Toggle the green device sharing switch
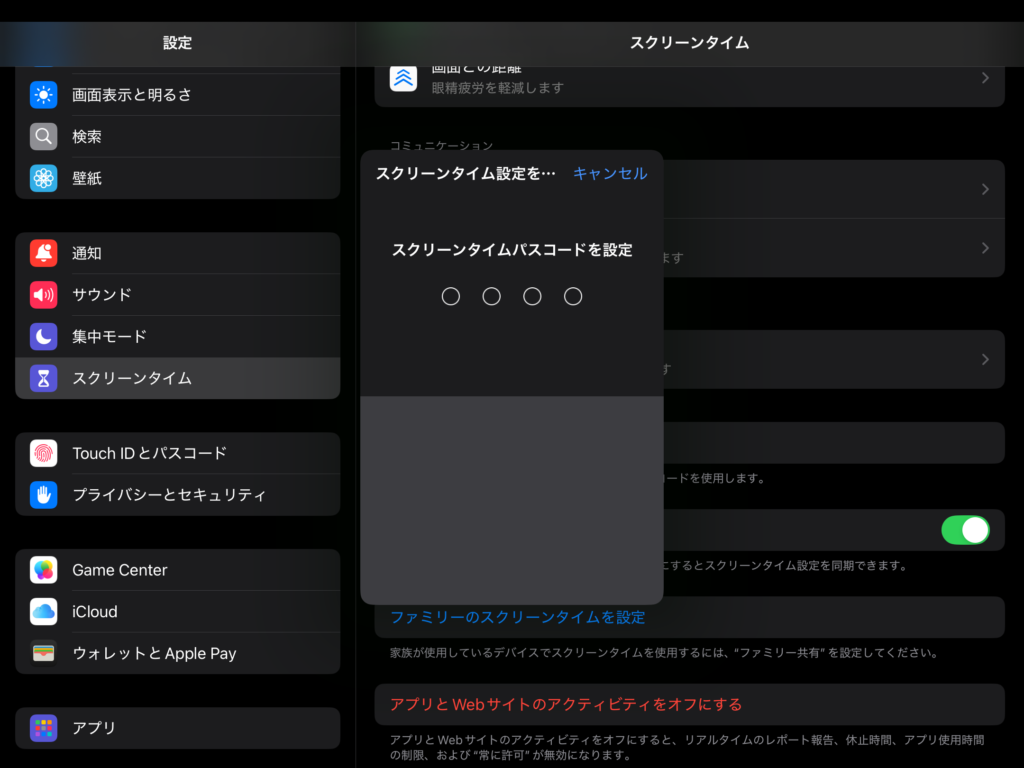The width and height of the screenshot is (1024, 768). pos(964,530)
